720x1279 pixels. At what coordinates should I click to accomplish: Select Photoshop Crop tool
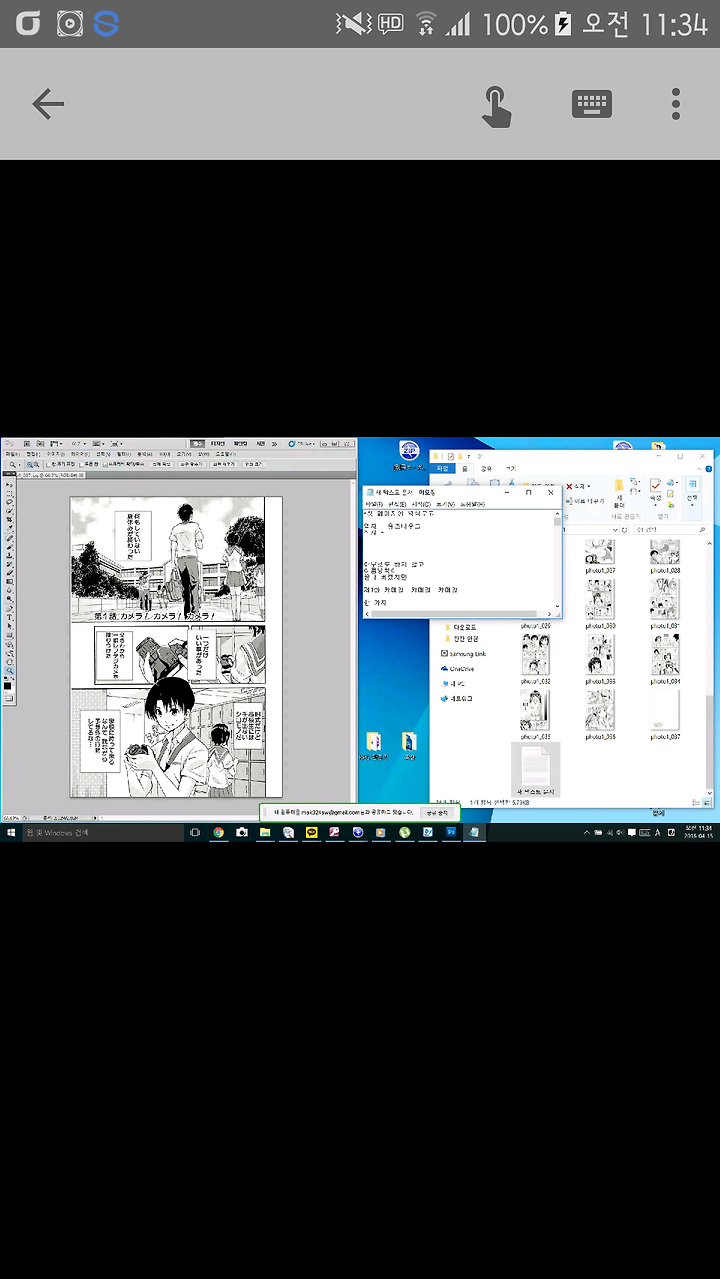pyautogui.click(x=9, y=519)
